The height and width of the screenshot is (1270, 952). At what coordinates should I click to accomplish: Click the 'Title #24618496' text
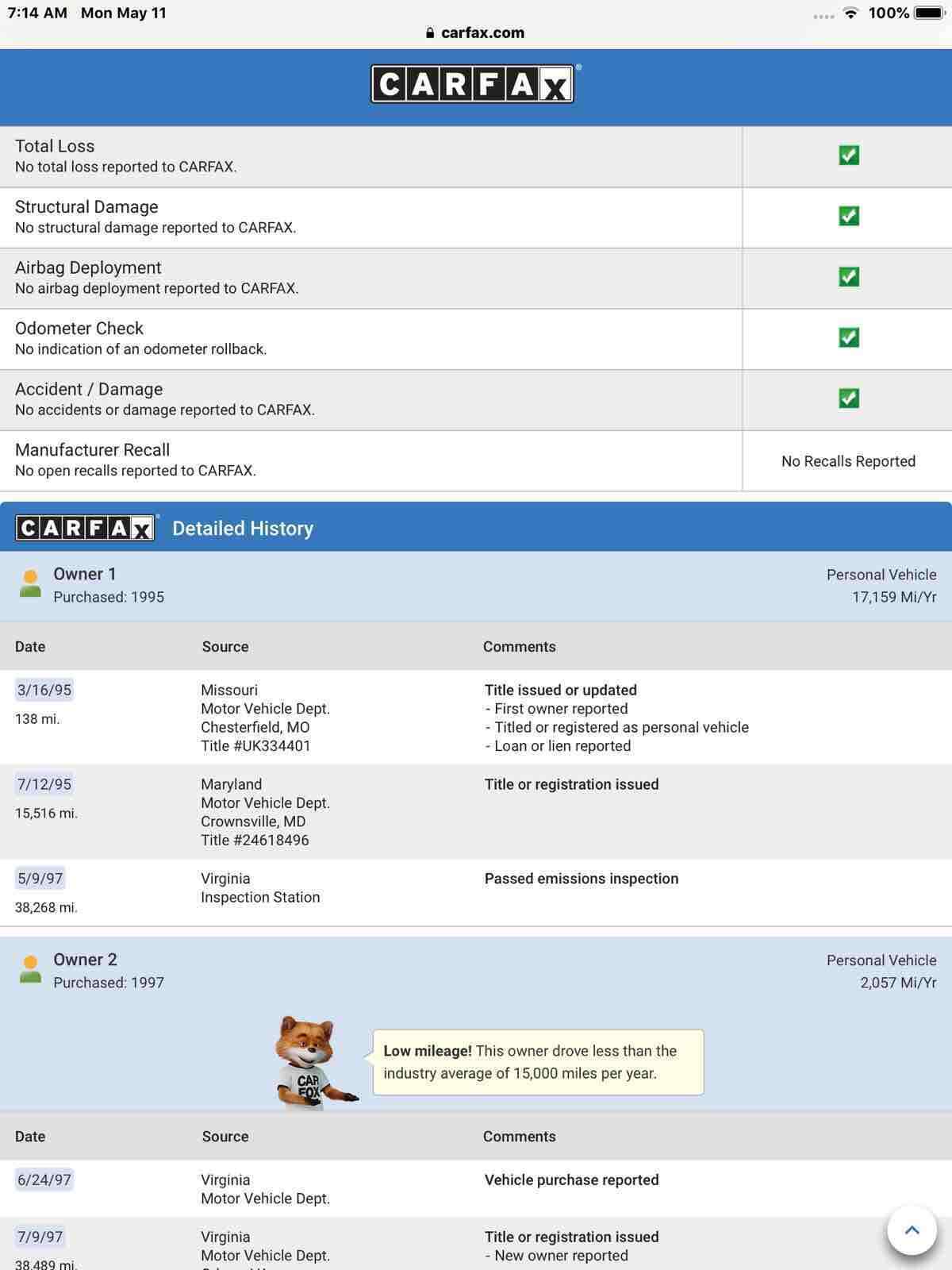tap(255, 840)
